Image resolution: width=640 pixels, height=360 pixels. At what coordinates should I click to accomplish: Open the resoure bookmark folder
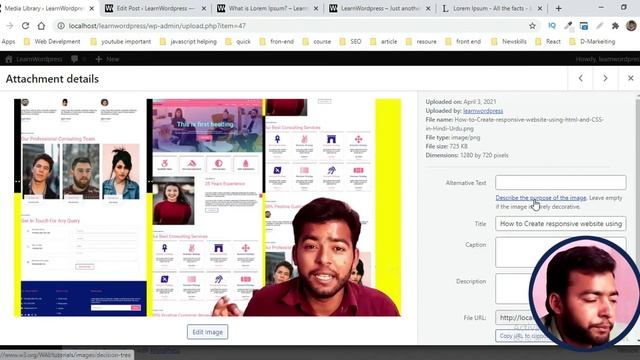421,42
